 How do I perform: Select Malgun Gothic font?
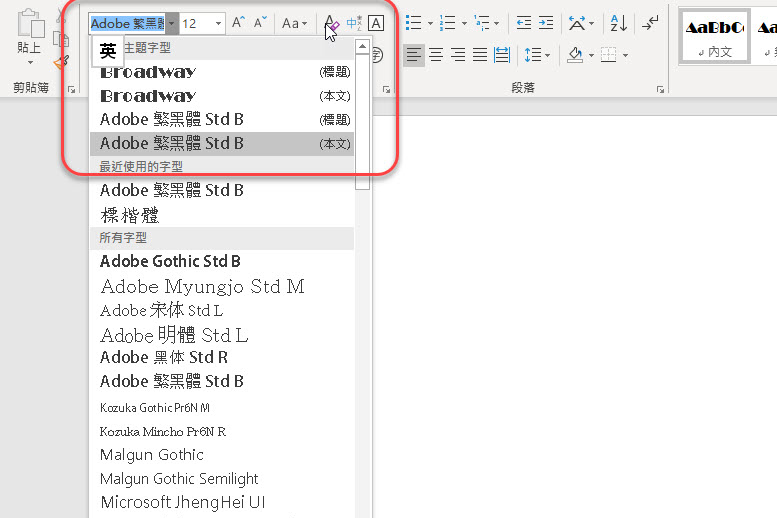pyautogui.click(x=222, y=455)
